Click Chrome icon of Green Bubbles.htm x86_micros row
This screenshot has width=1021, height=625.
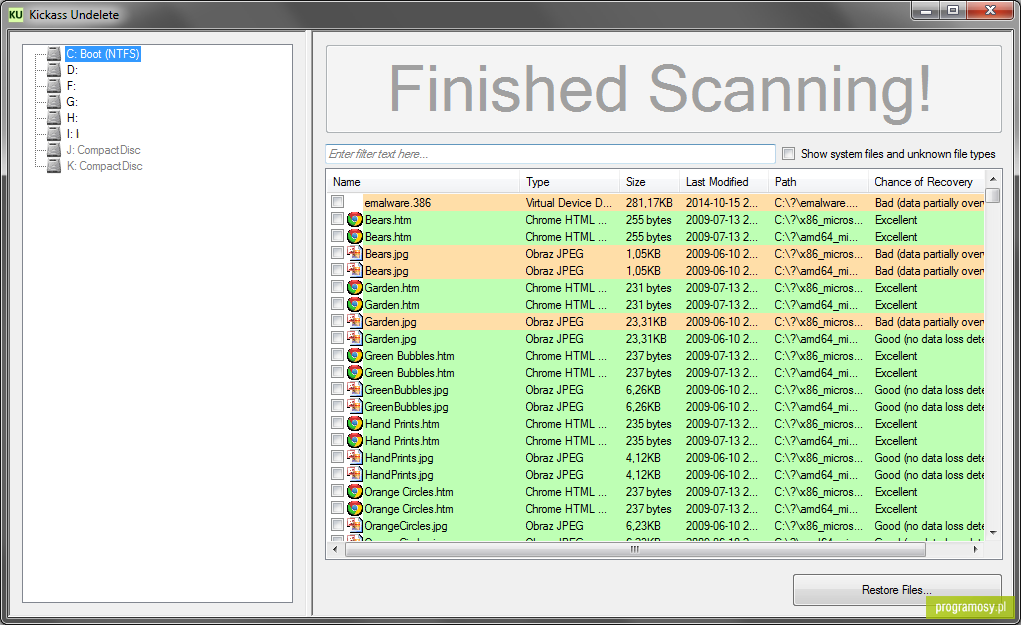pyautogui.click(x=355, y=355)
